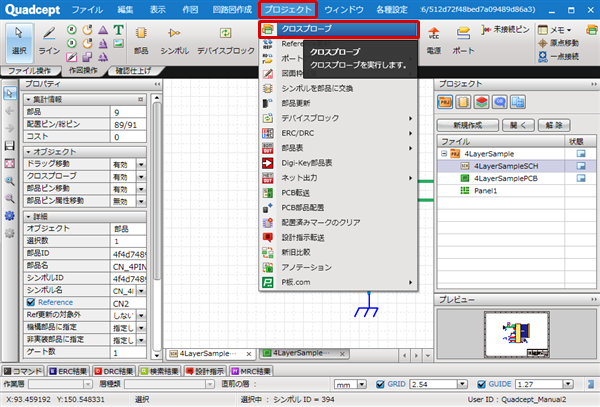Toggle the GRID checkbox
This screenshot has width=600, height=407.
tap(380, 384)
